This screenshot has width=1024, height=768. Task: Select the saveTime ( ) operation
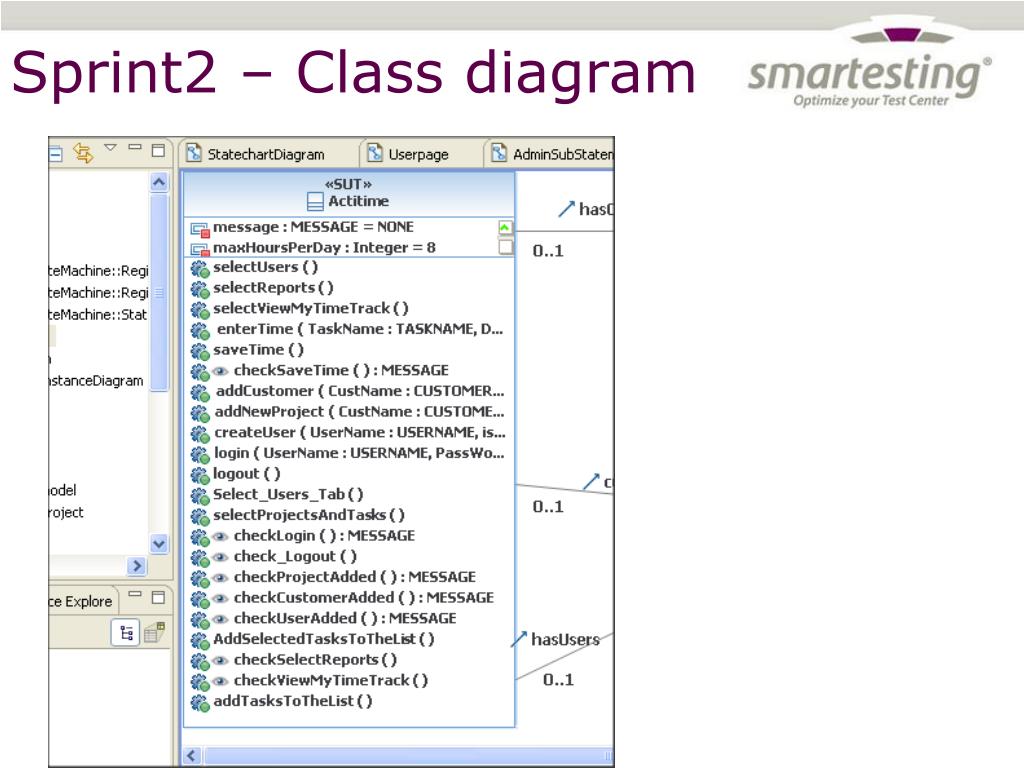259,350
